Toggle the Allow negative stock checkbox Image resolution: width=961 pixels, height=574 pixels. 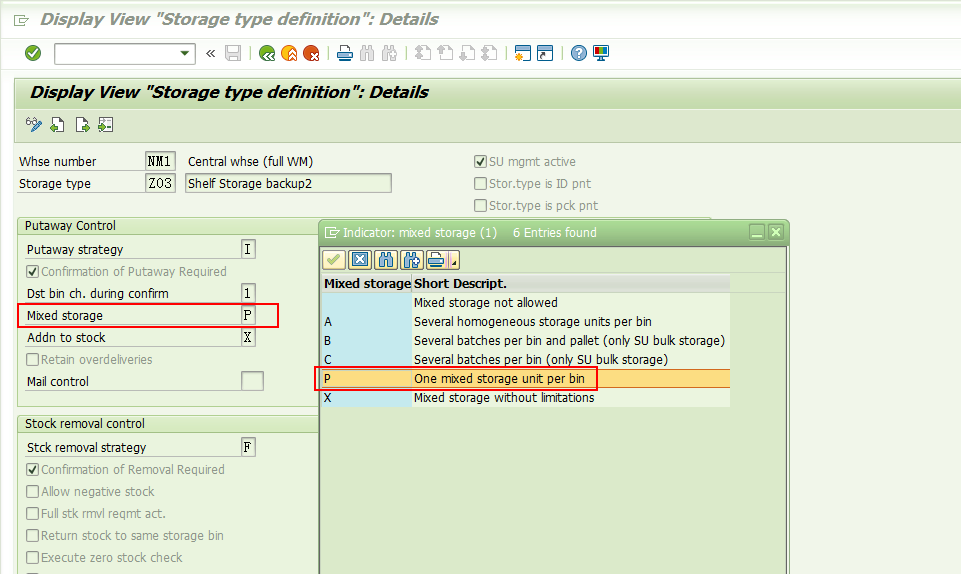(32, 492)
